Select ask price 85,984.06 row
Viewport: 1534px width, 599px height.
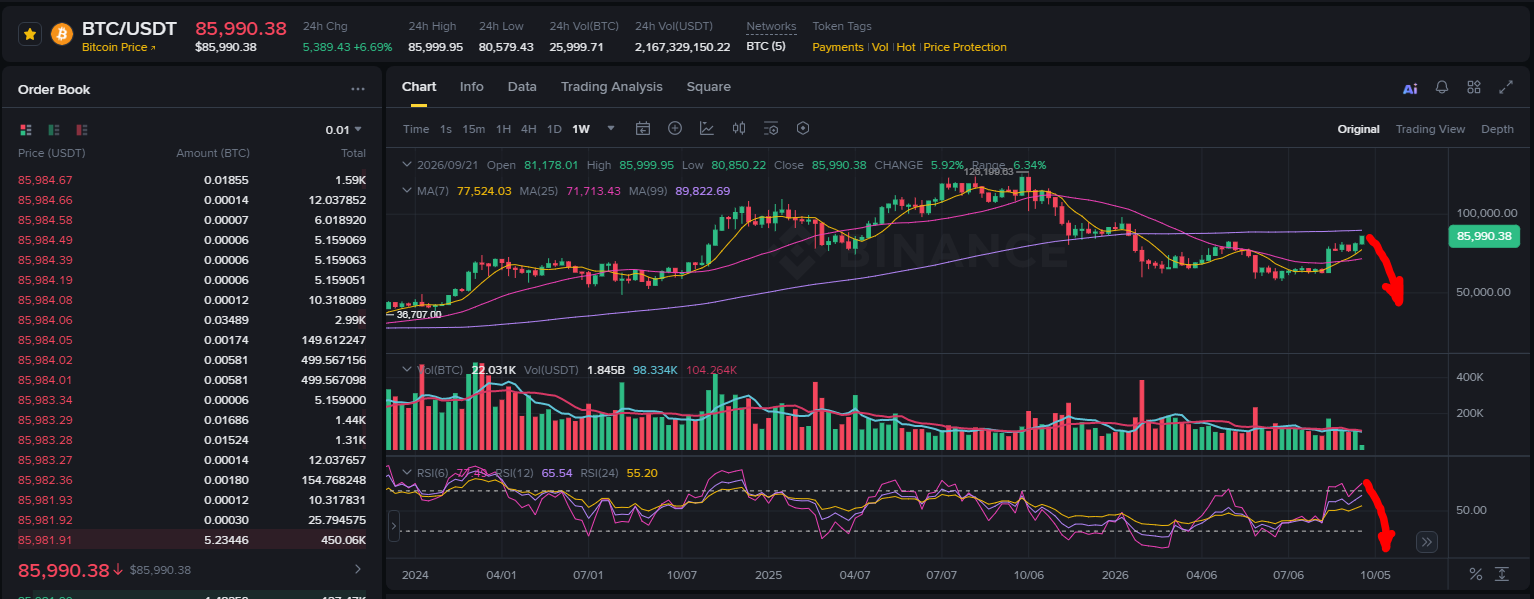pos(192,320)
